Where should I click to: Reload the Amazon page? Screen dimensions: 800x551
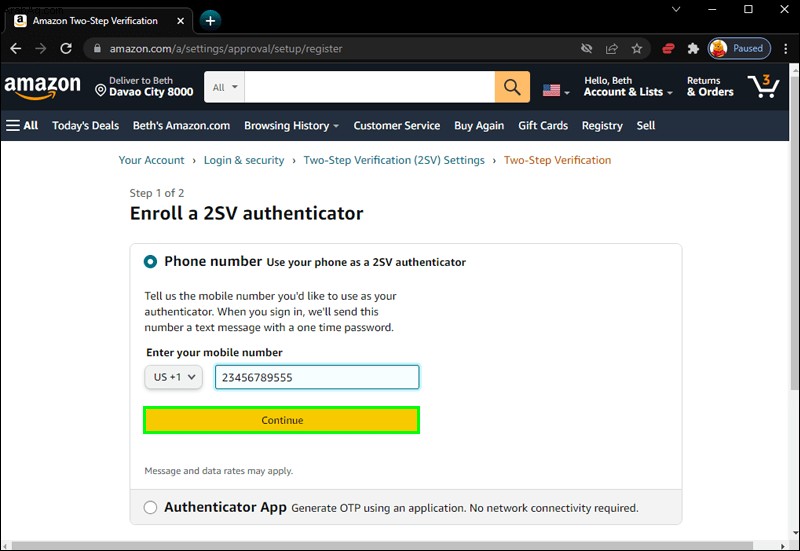point(66,48)
